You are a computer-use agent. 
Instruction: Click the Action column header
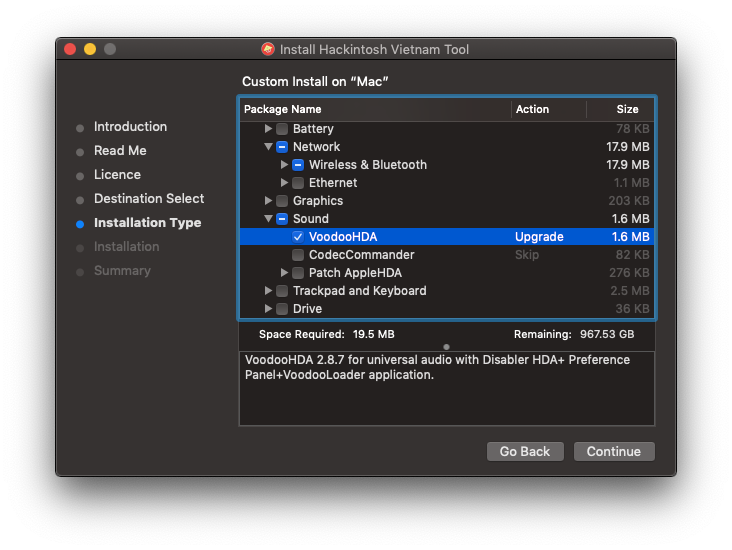tap(549, 109)
